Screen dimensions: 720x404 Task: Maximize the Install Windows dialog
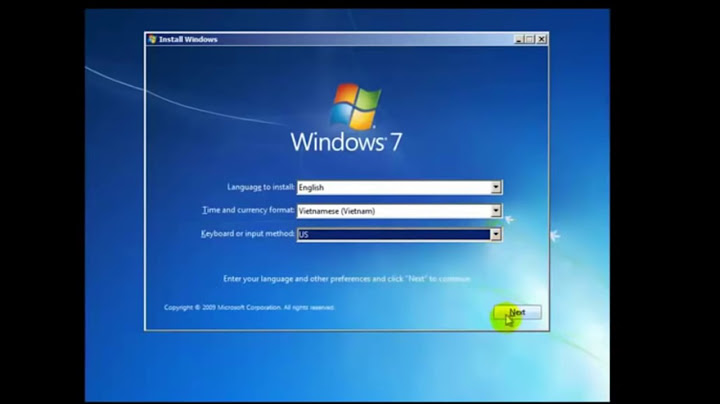(530, 39)
